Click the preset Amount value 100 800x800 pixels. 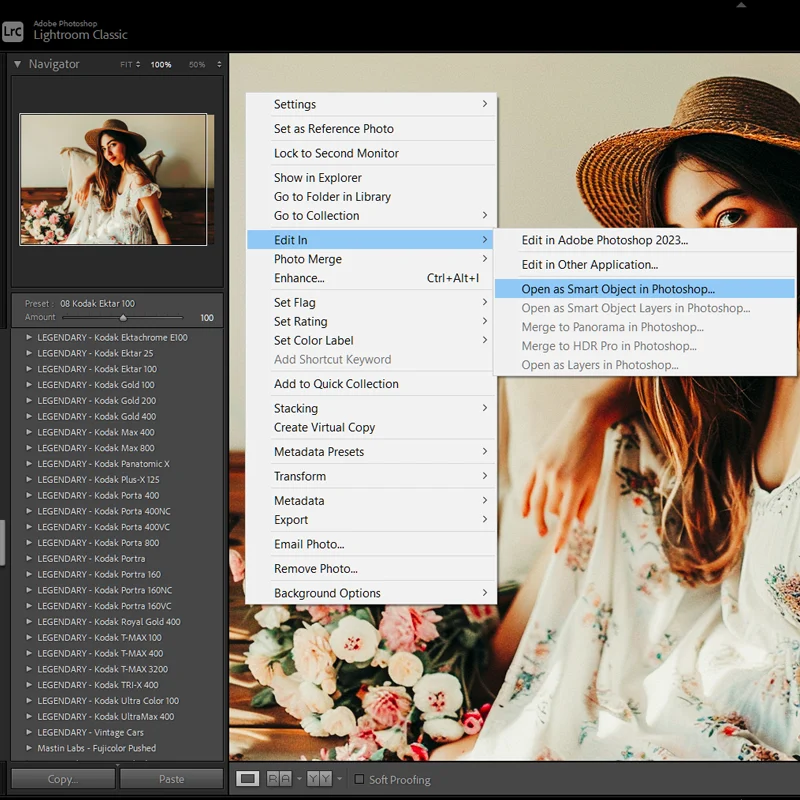[x=207, y=318]
